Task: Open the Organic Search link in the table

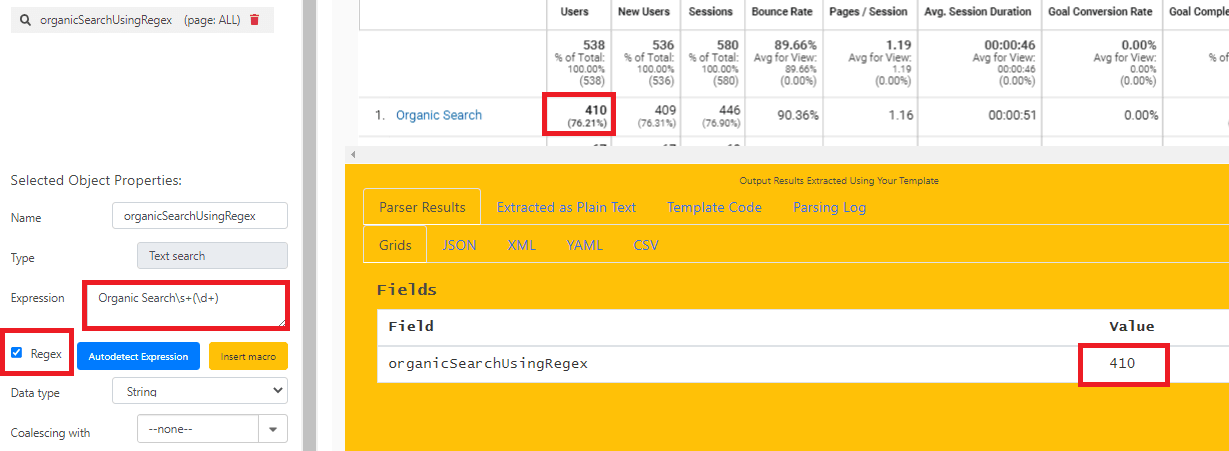Action: pos(439,115)
